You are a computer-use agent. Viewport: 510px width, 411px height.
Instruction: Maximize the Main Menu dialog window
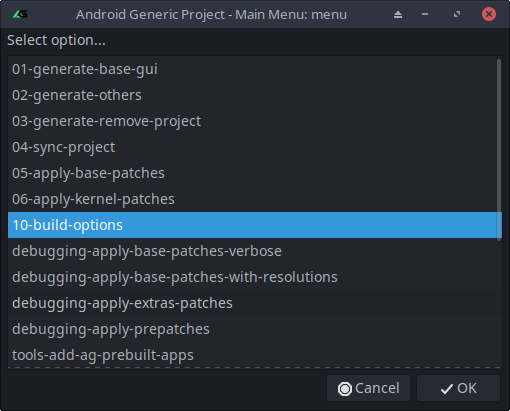pos(457,14)
